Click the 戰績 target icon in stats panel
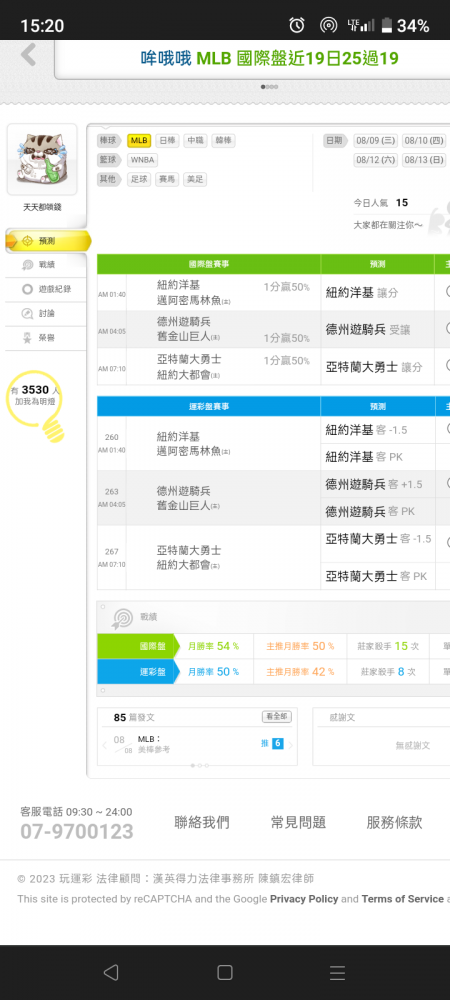 coord(122,617)
